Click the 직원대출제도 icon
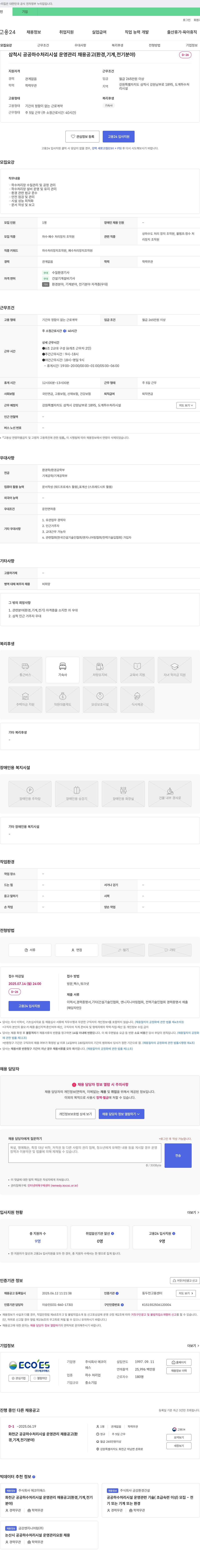 63,699
